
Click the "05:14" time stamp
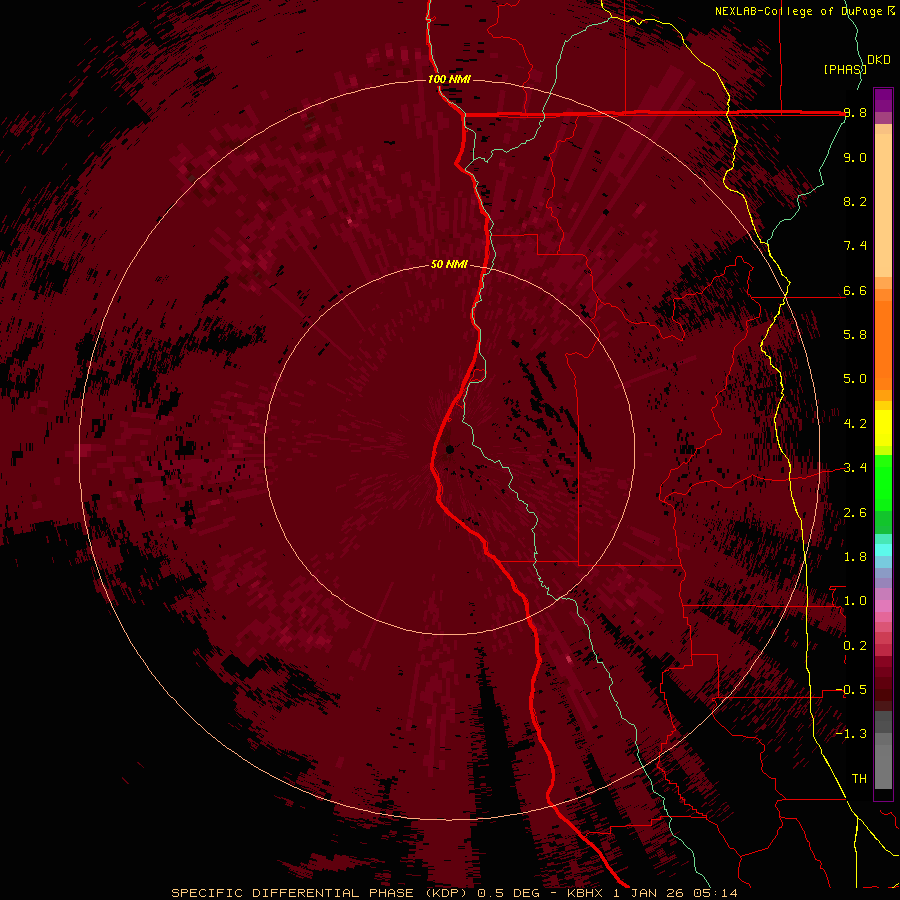[714, 893]
